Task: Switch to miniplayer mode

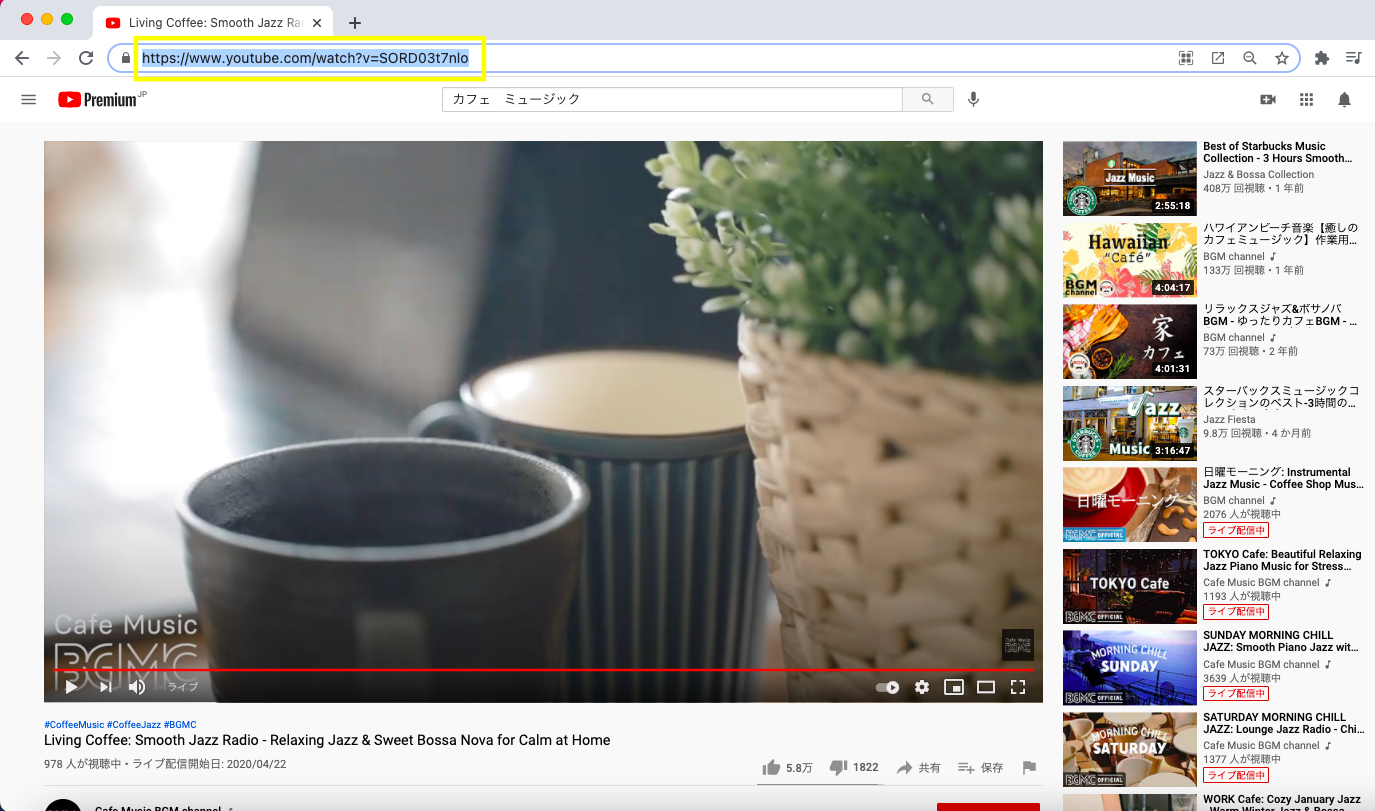Action: 954,687
